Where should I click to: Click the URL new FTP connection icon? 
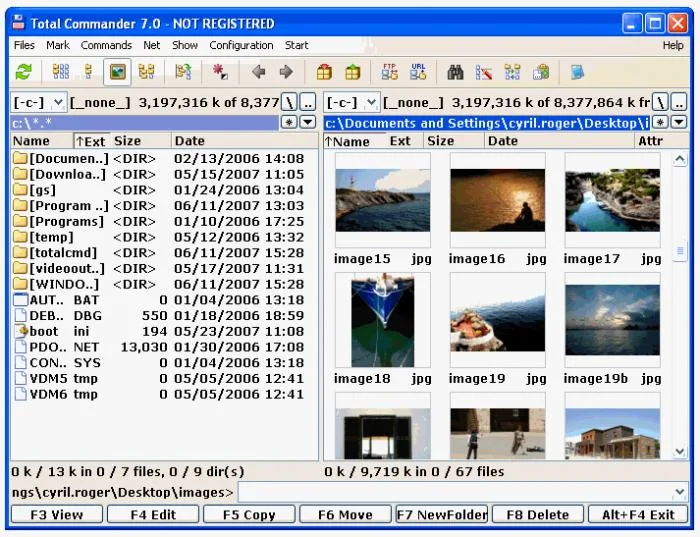[418, 72]
